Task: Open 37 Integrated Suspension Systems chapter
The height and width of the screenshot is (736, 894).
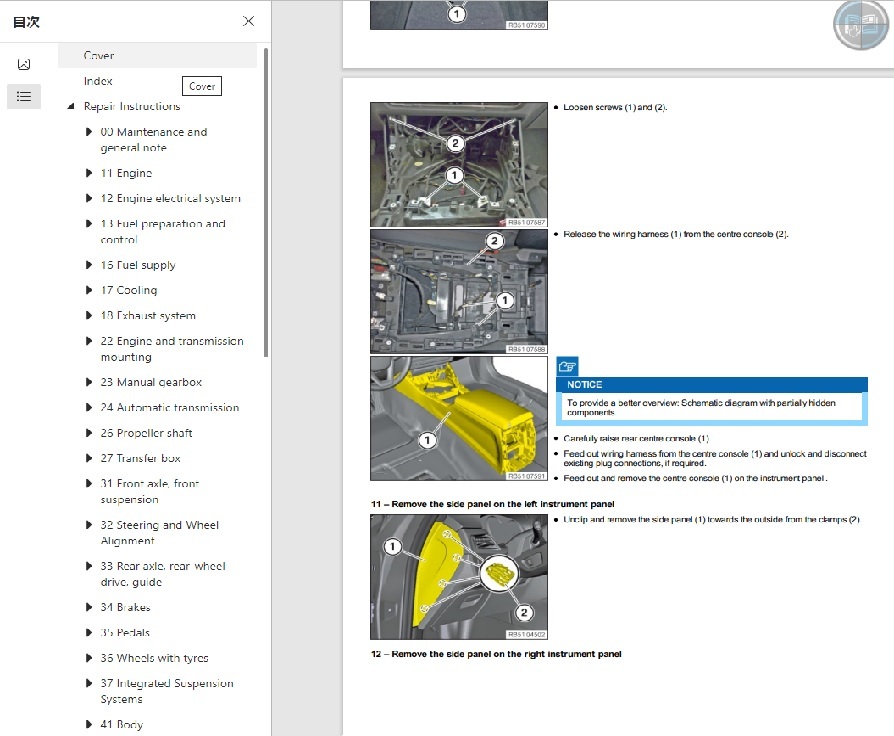Action: [x=167, y=691]
